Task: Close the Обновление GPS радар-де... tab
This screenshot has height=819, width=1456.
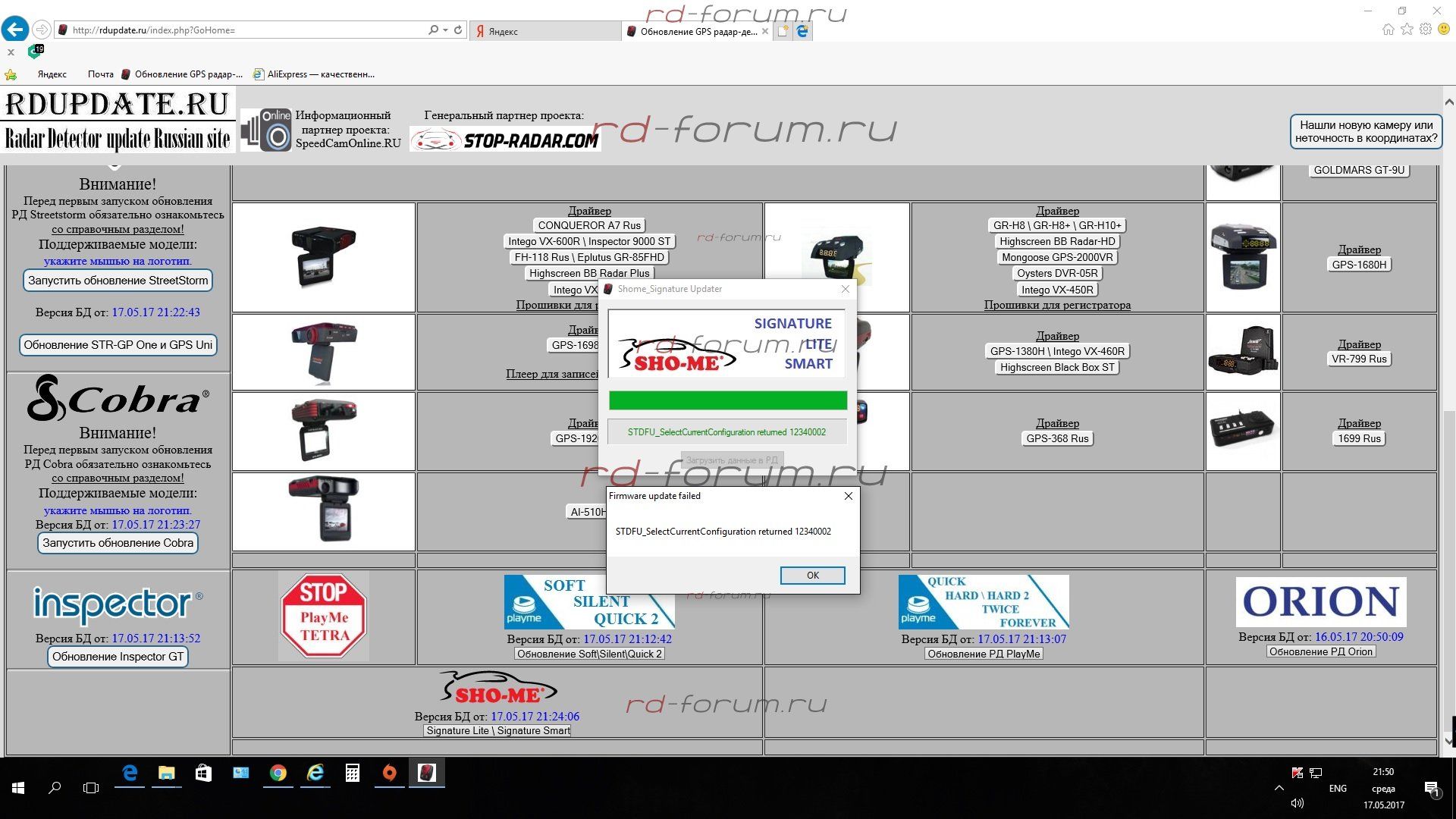Action: pos(764,31)
